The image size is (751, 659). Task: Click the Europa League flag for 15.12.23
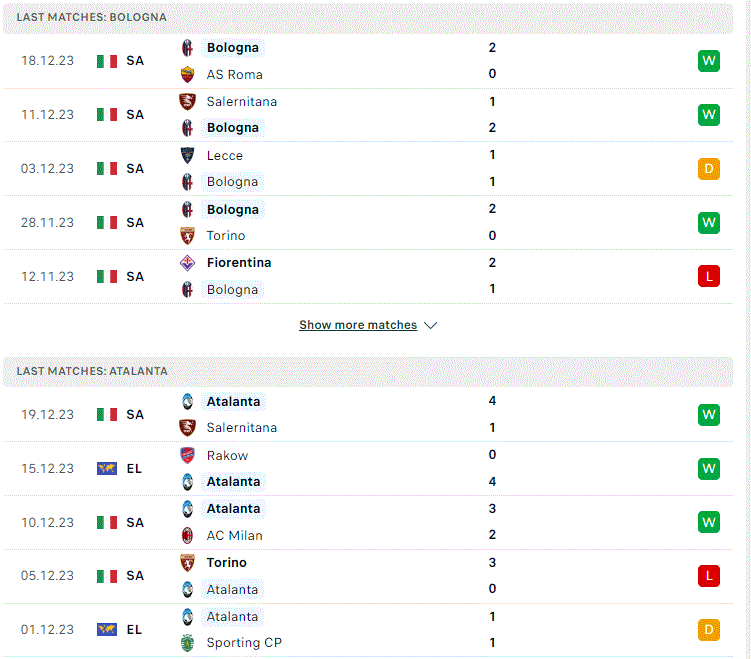(x=107, y=468)
